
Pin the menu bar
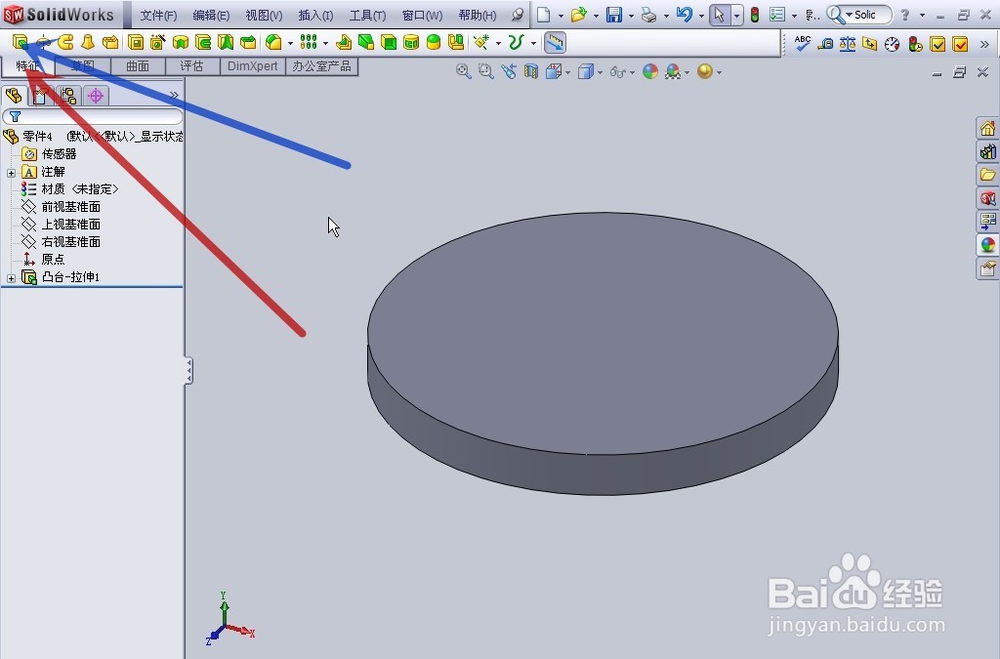coord(517,15)
